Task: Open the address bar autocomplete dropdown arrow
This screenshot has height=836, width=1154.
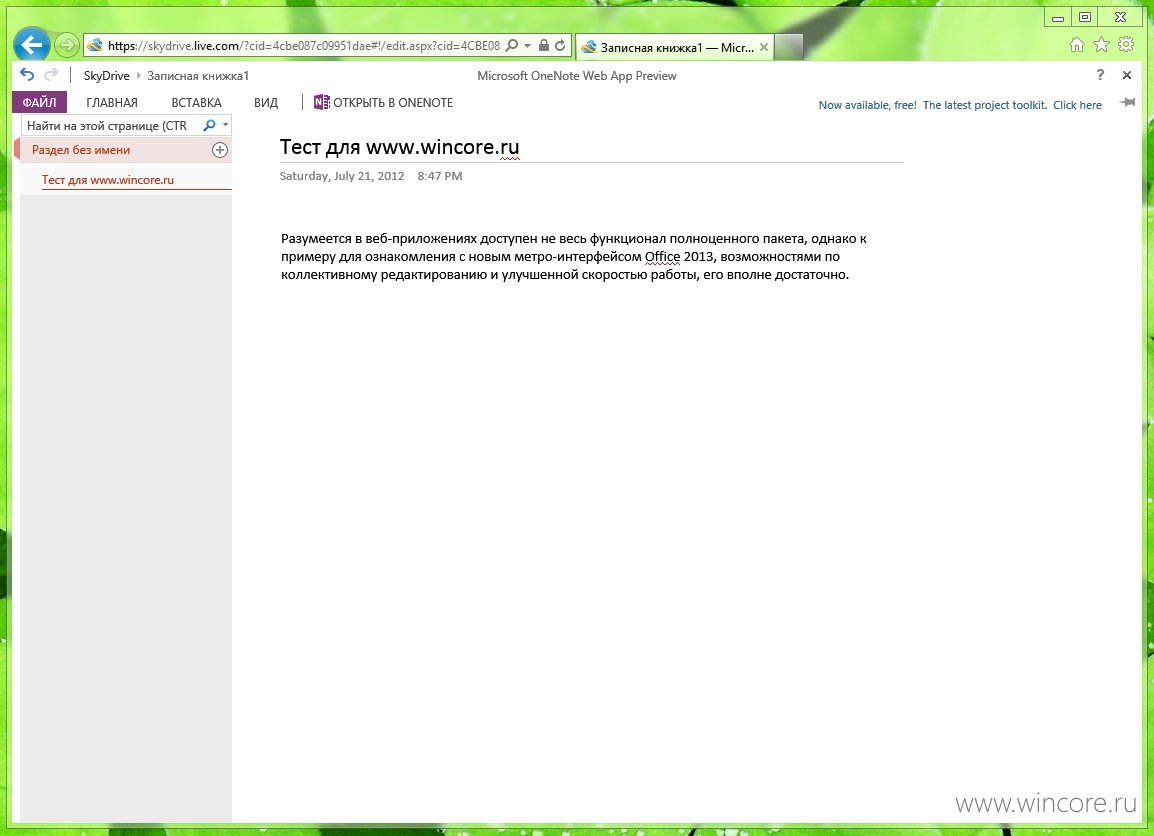Action: pyautogui.click(x=527, y=46)
